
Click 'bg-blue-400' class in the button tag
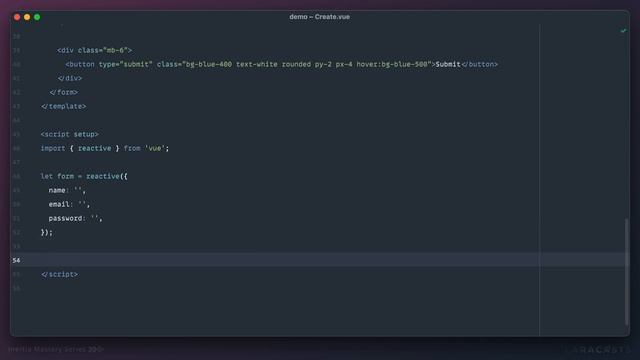[209, 64]
